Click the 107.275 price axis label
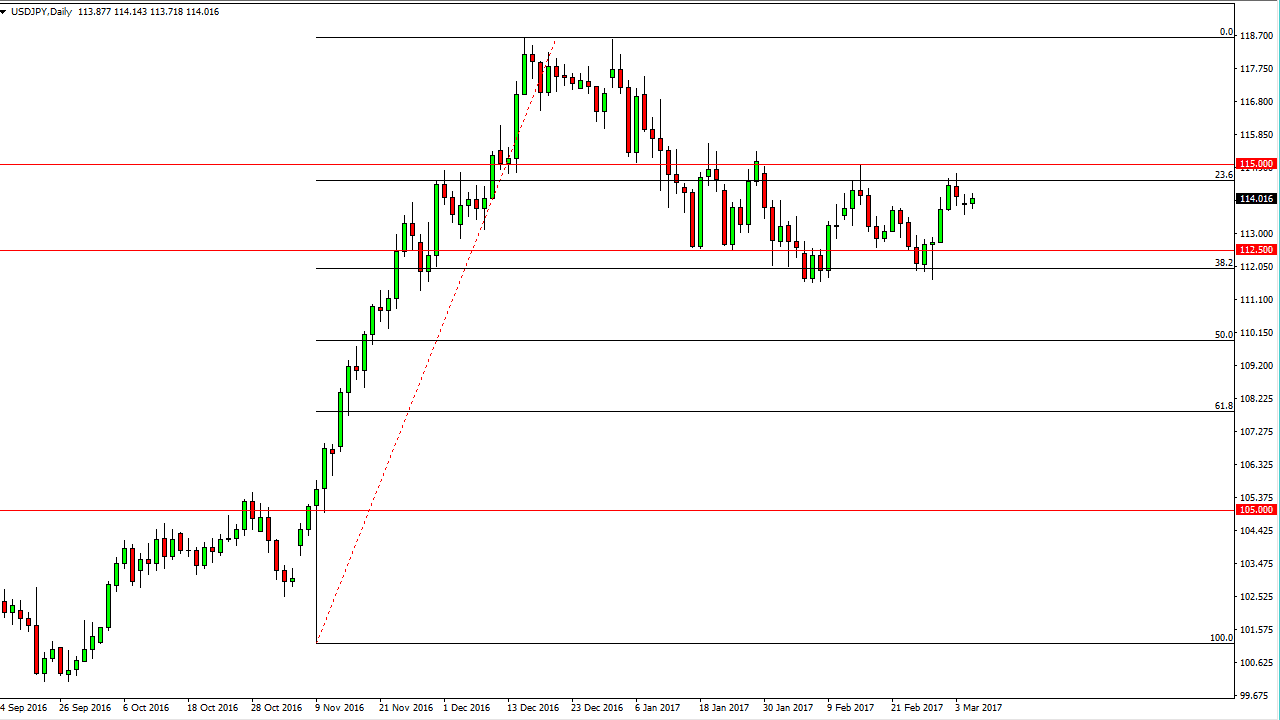This screenshot has width=1280, height=720. pos(1255,432)
